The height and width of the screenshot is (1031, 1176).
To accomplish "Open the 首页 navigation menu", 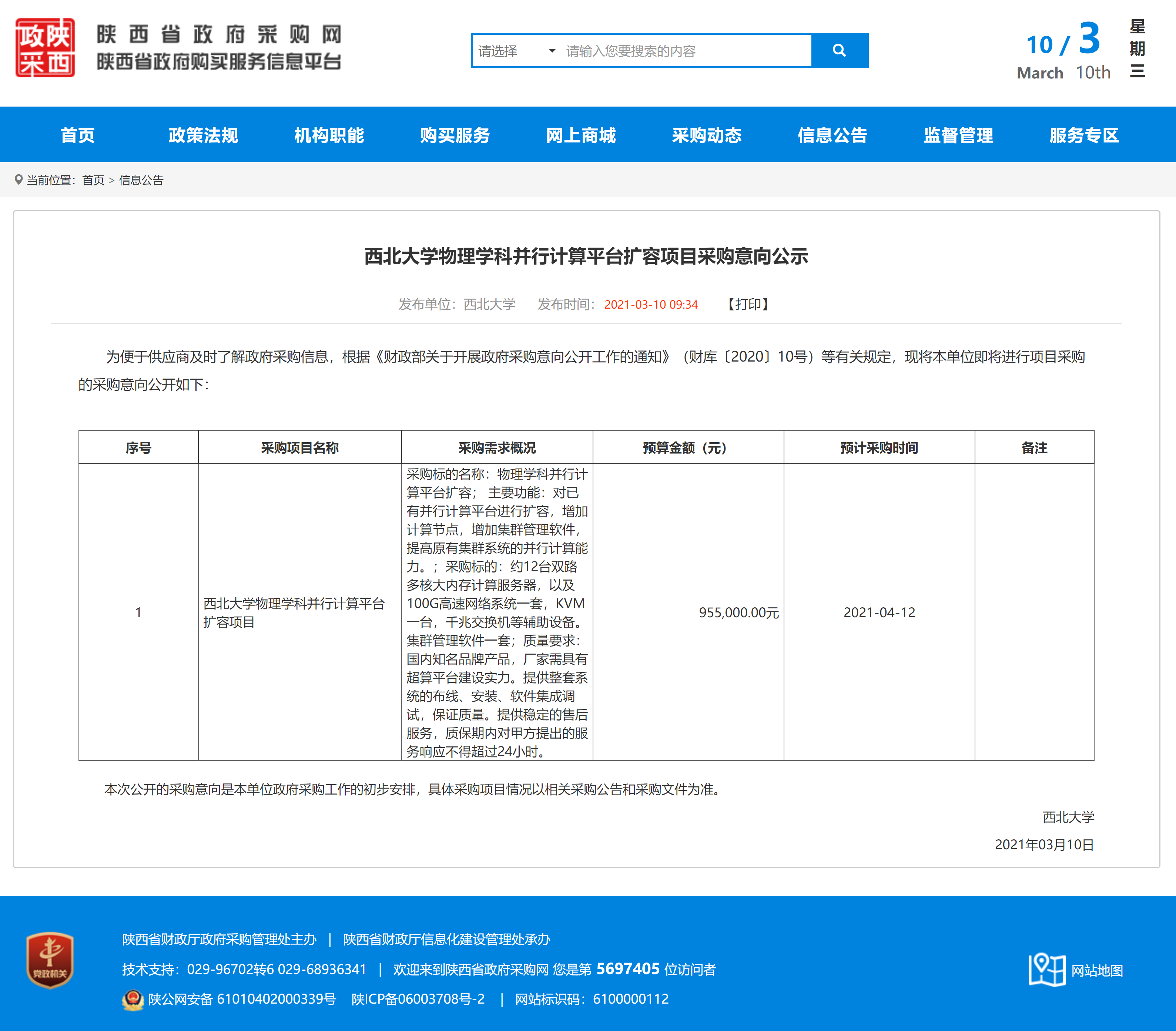I will pos(78,135).
